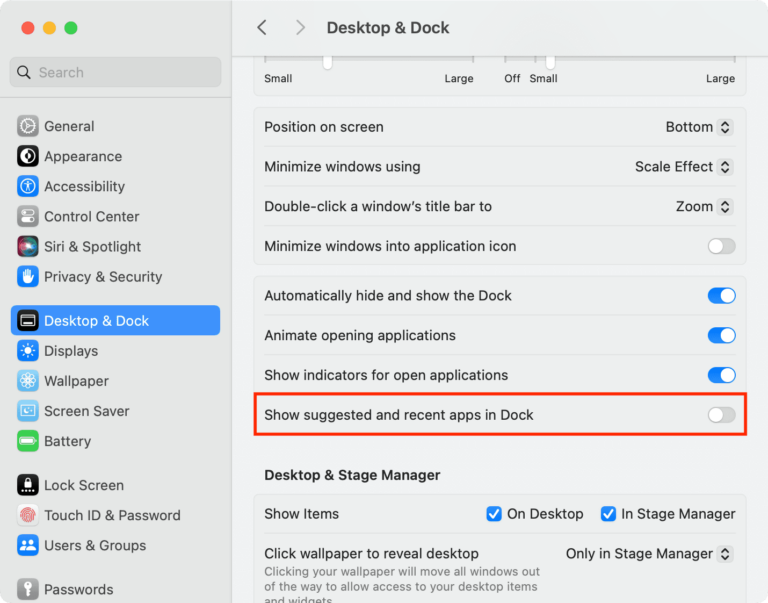
Task: Click the Privacy & Security hand icon
Action: click(28, 277)
